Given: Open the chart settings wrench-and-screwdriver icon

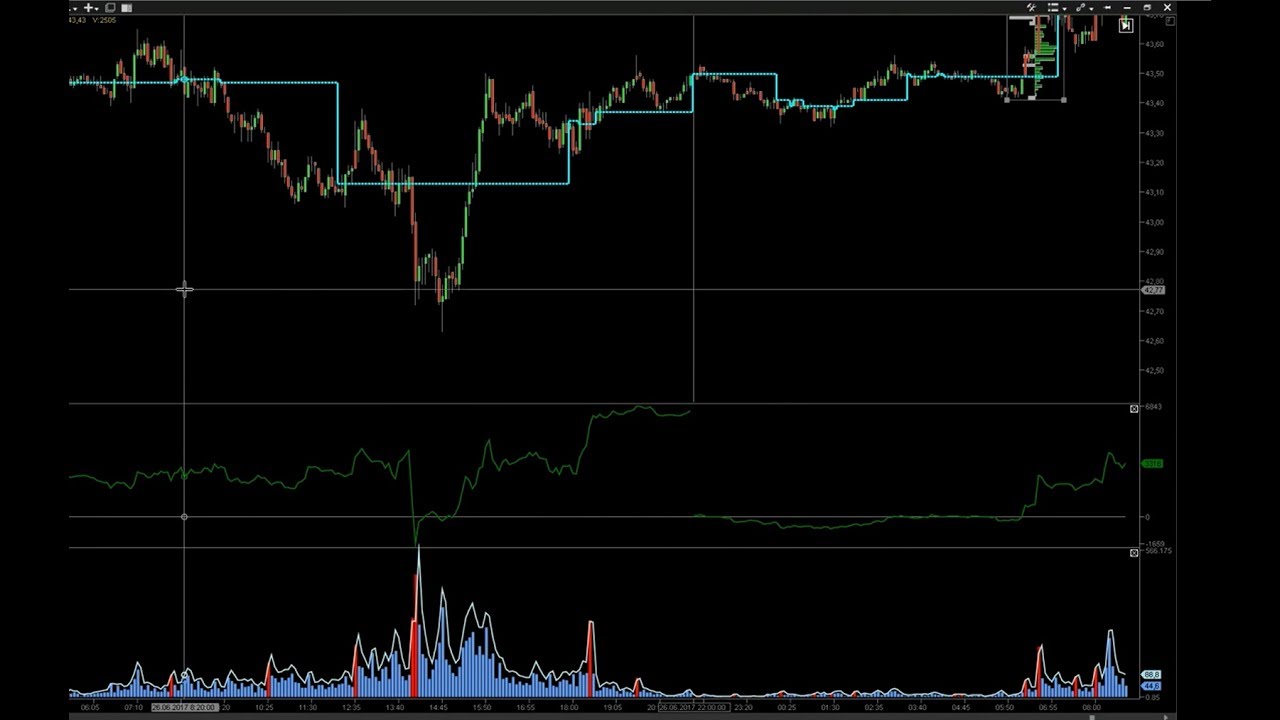Looking at the screenshot, I should pyautogui.click(x=1032, y=8).
